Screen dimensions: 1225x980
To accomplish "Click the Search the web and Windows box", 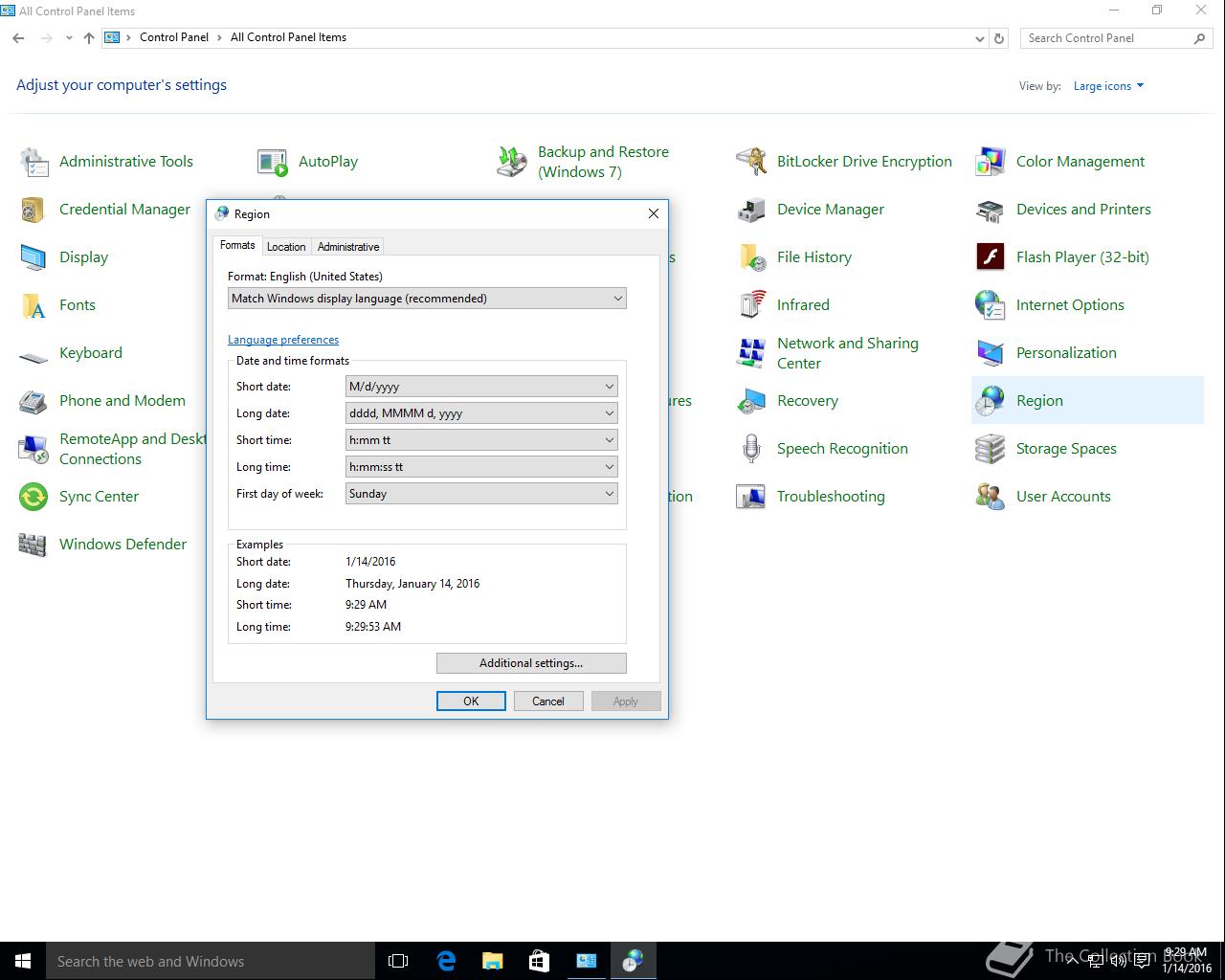I will pyautogui.click(x=211, y=961).
